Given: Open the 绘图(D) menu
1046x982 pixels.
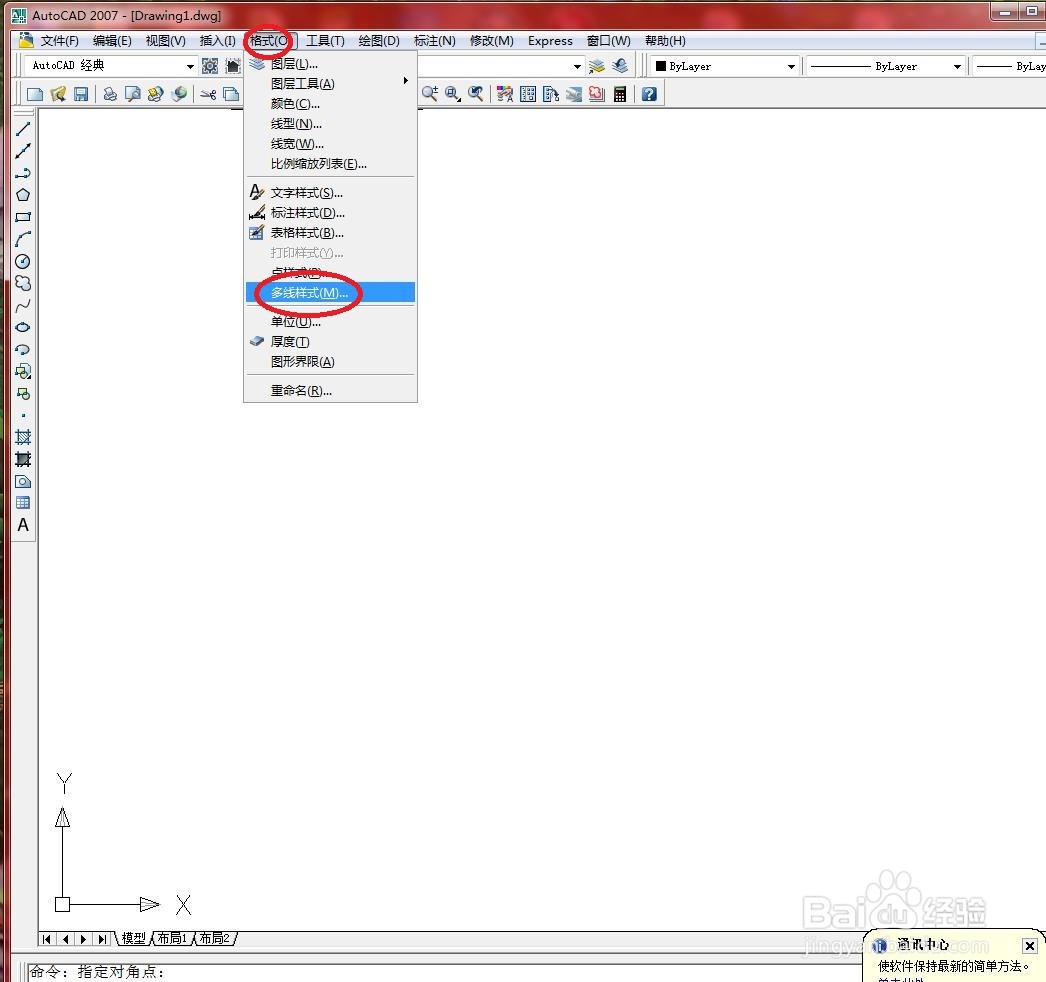Looking at the screenshot, I should (379, 41).
